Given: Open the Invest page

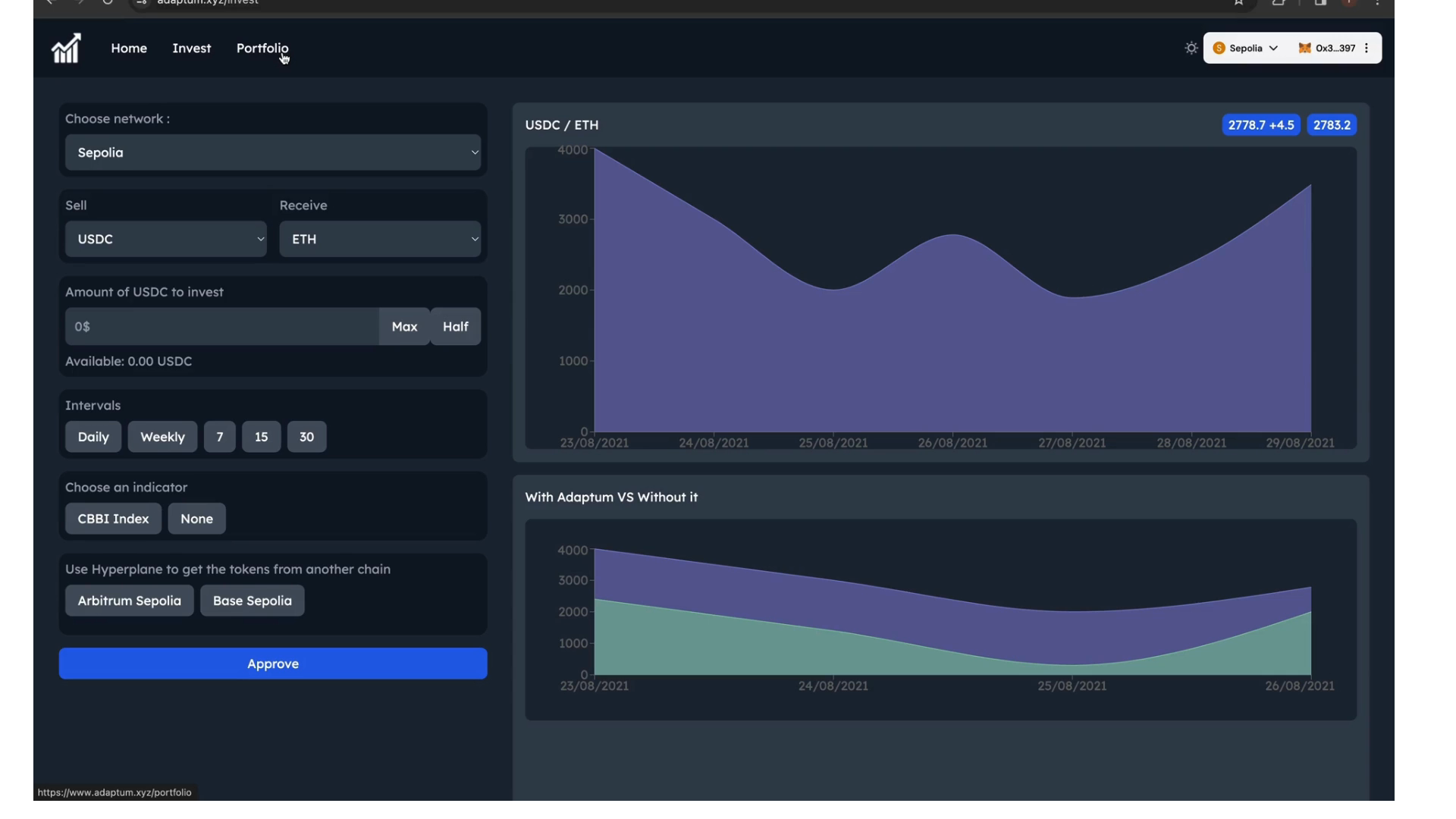Looking at the screenshot, I should point(191,48).
